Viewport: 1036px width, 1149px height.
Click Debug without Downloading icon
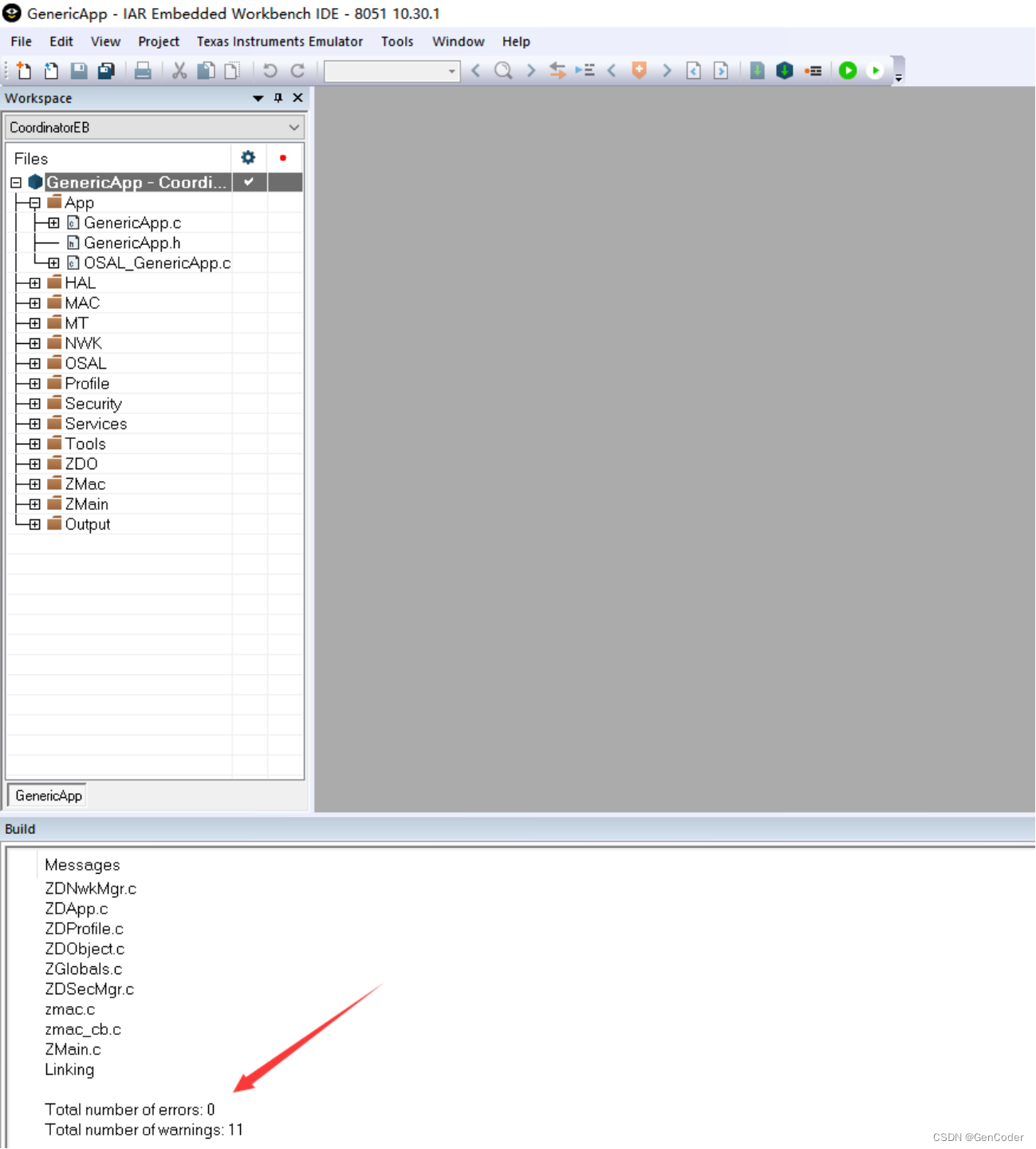(x=876, y=71)
